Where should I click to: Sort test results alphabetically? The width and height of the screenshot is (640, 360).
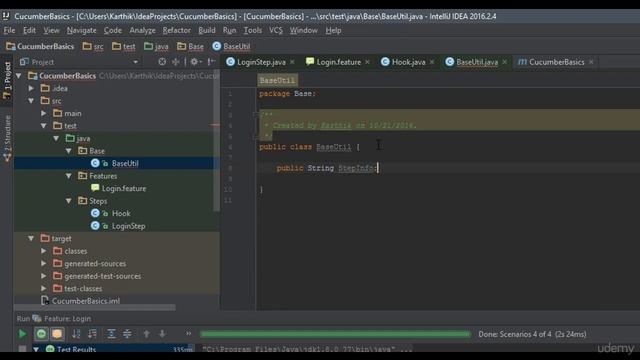pos(76,334)
